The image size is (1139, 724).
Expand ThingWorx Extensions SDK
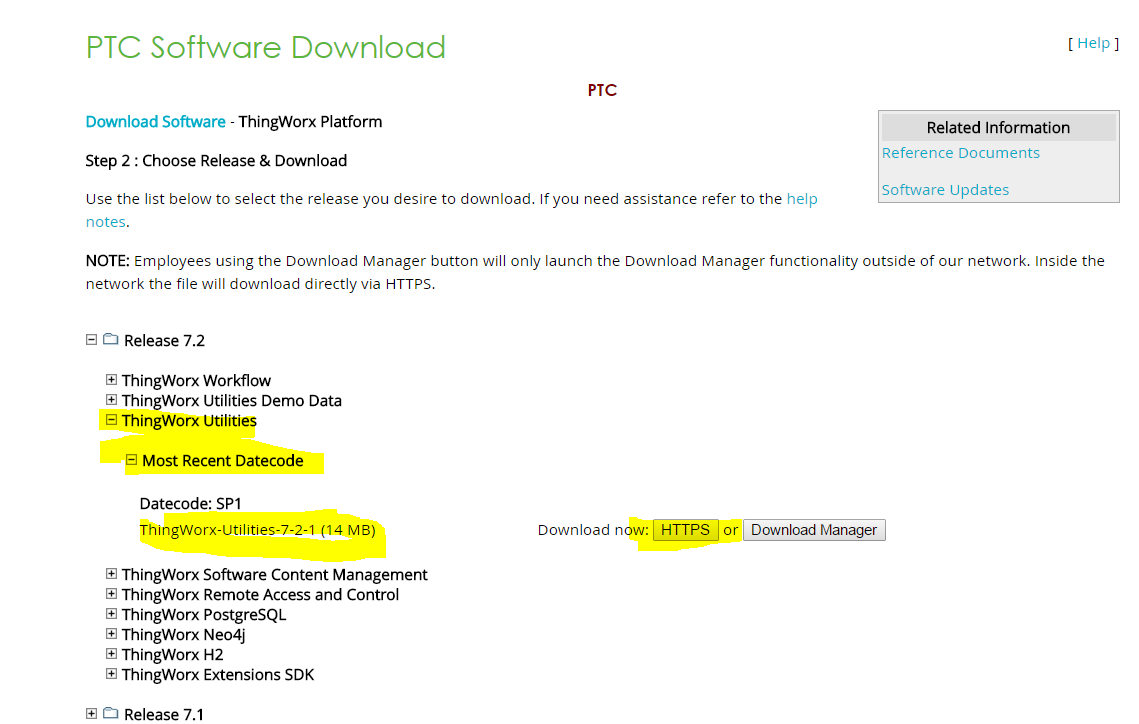pyautogui.click(x=111, y=673)
